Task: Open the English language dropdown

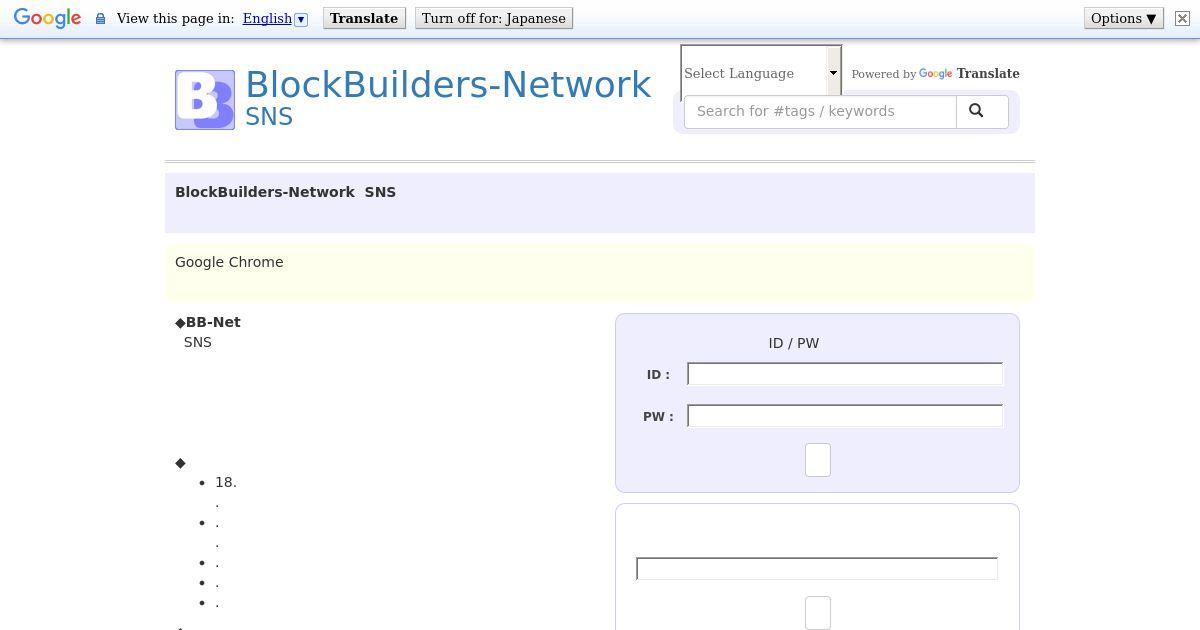Action: tap(275, 19)
